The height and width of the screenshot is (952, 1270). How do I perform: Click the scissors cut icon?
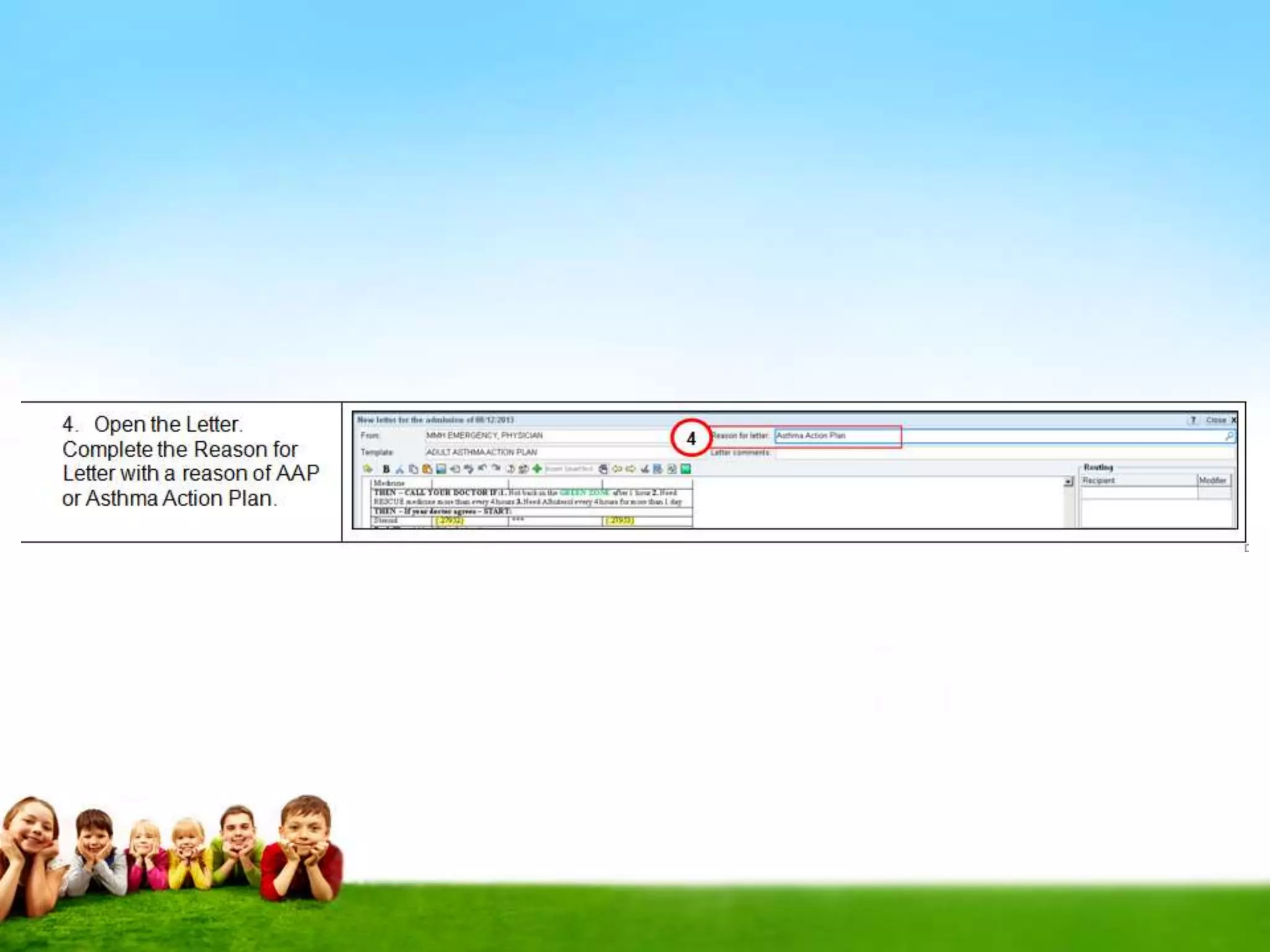(400, 469)
